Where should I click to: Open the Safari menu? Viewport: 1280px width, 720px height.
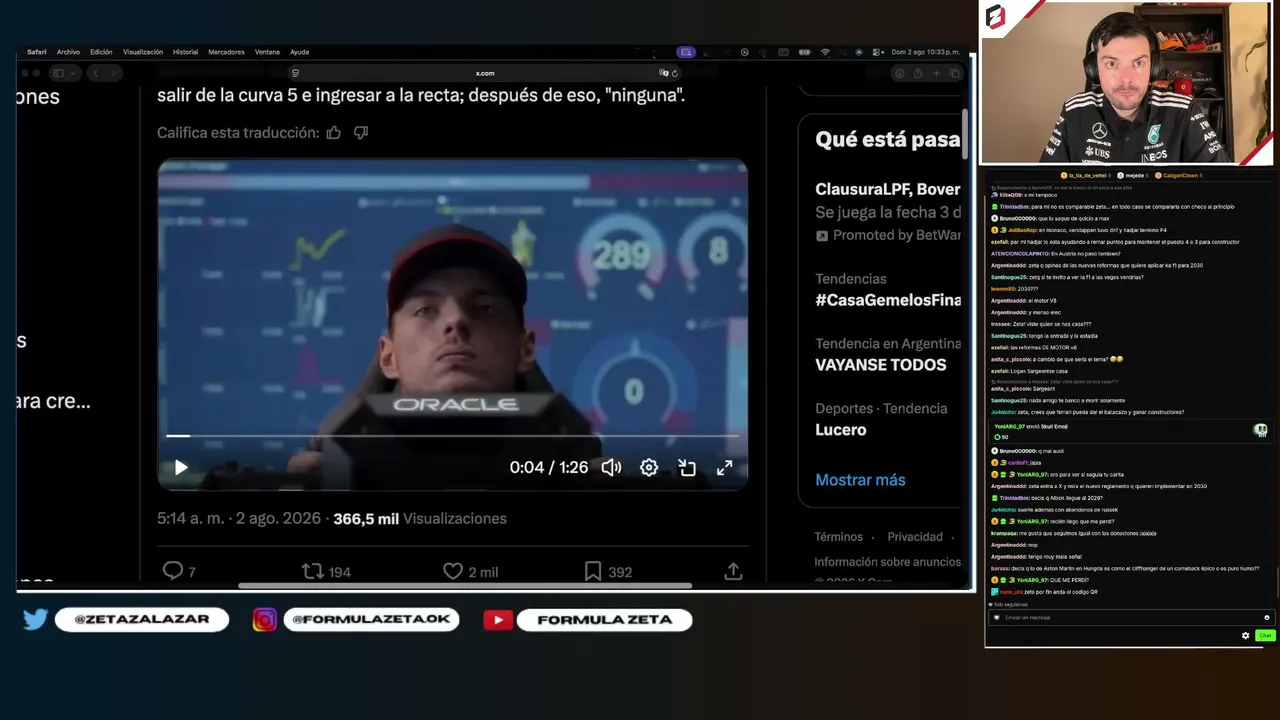pyautogui.click(x=37, y=52)
